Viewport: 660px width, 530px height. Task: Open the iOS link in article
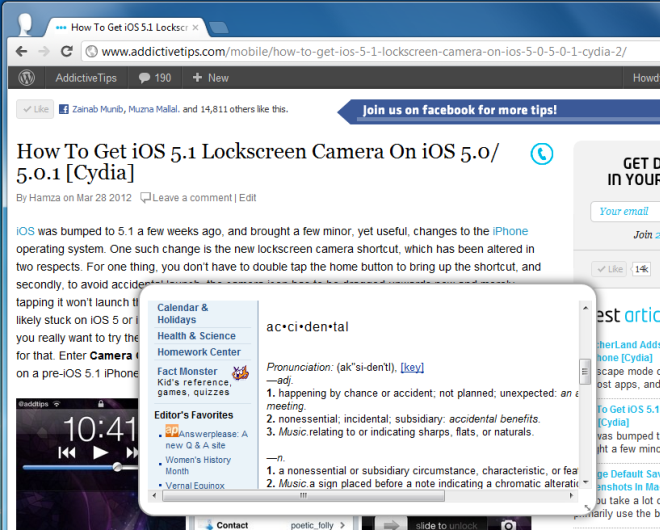point(25,231)
